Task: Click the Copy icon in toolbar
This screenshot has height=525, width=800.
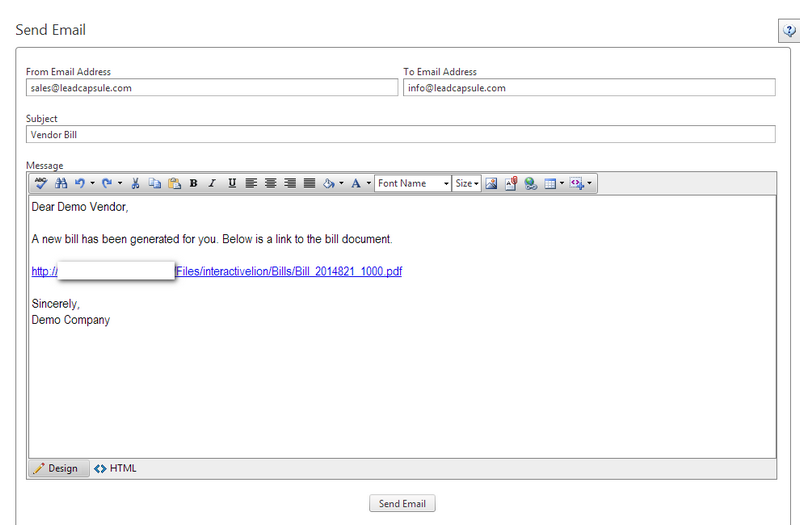Action: click(x=155, y=184)
